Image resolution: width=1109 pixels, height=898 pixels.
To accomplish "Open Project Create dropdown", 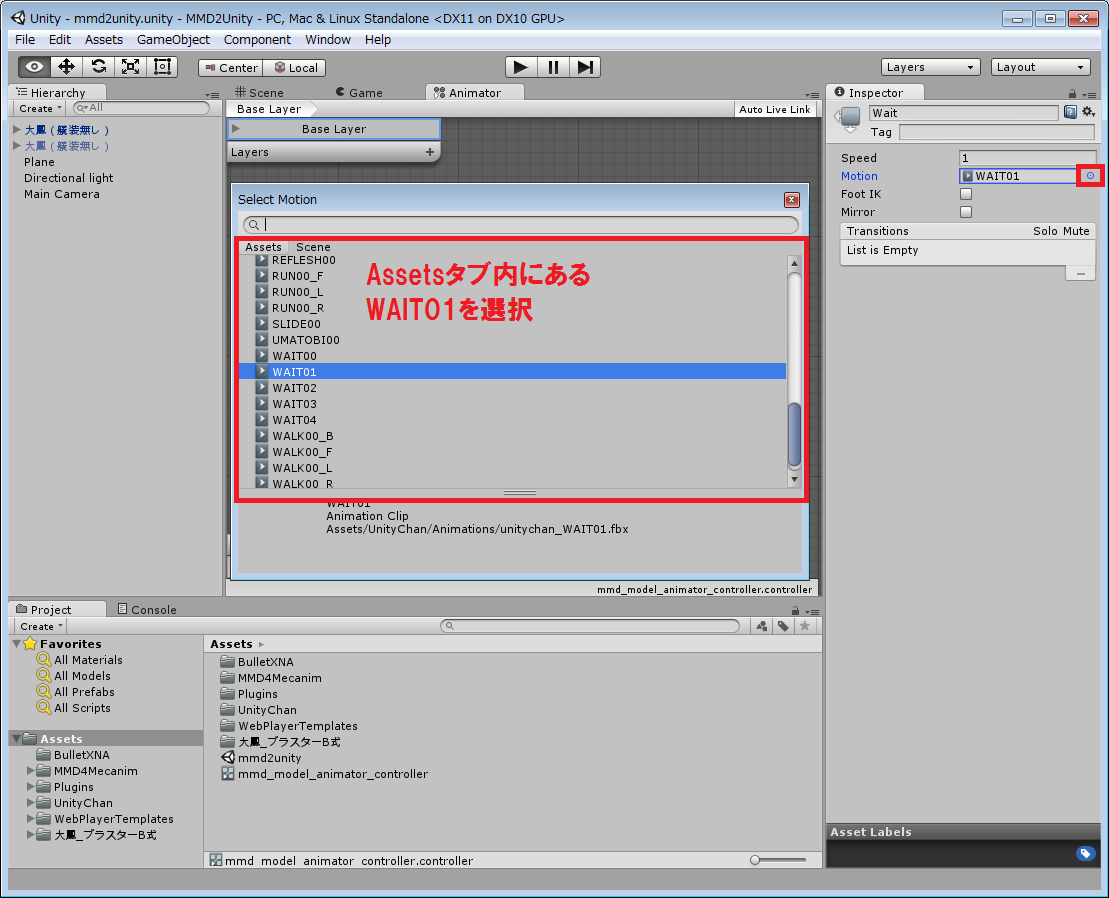I will tap(41, 626).
